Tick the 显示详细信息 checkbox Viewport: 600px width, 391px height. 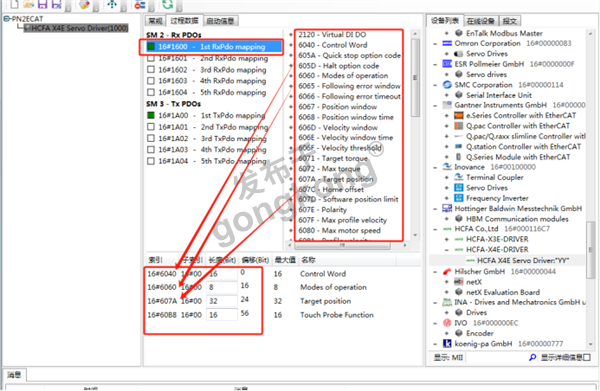click(x=587, y=357)
